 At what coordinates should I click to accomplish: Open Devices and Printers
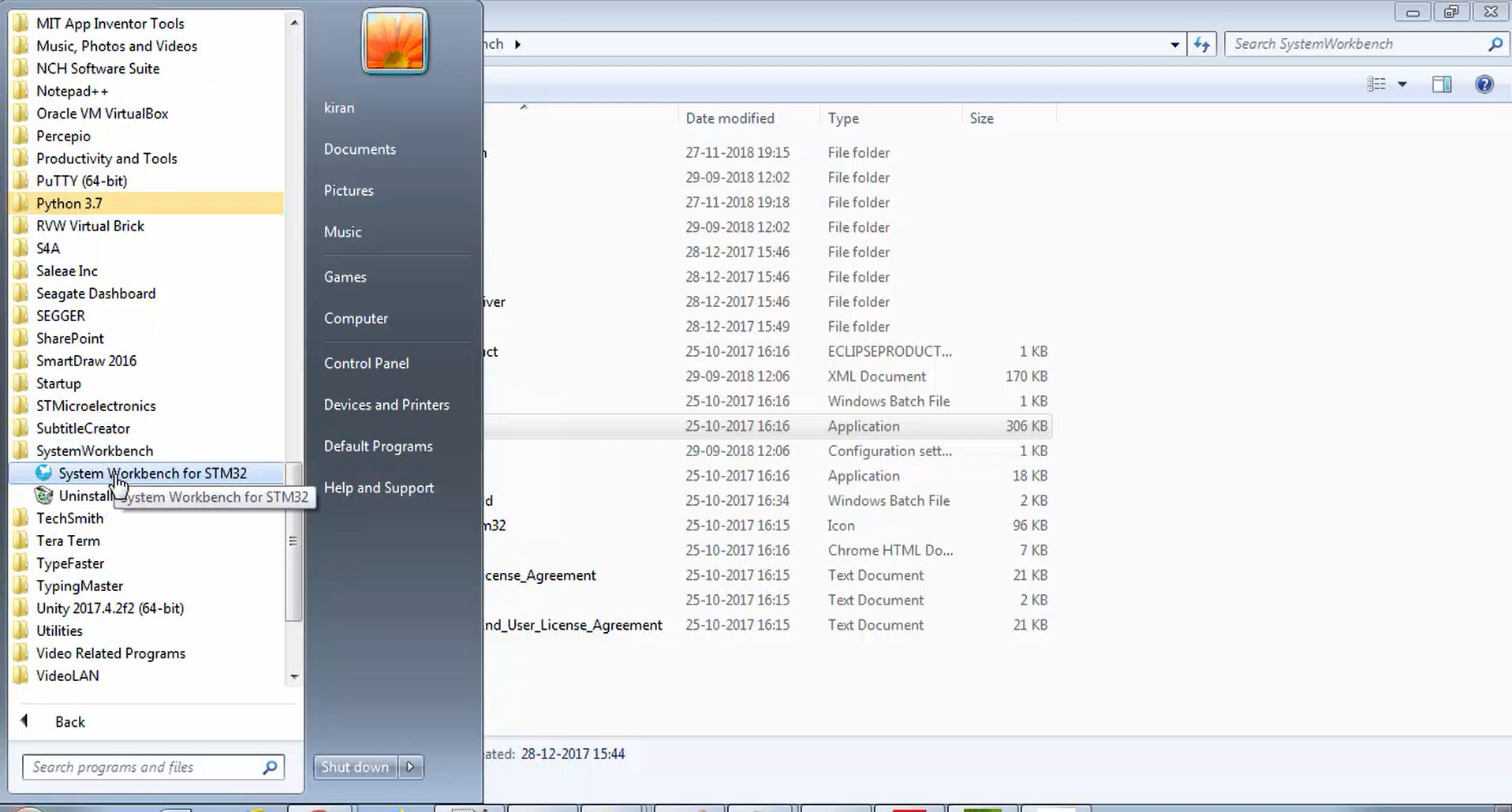386,405
